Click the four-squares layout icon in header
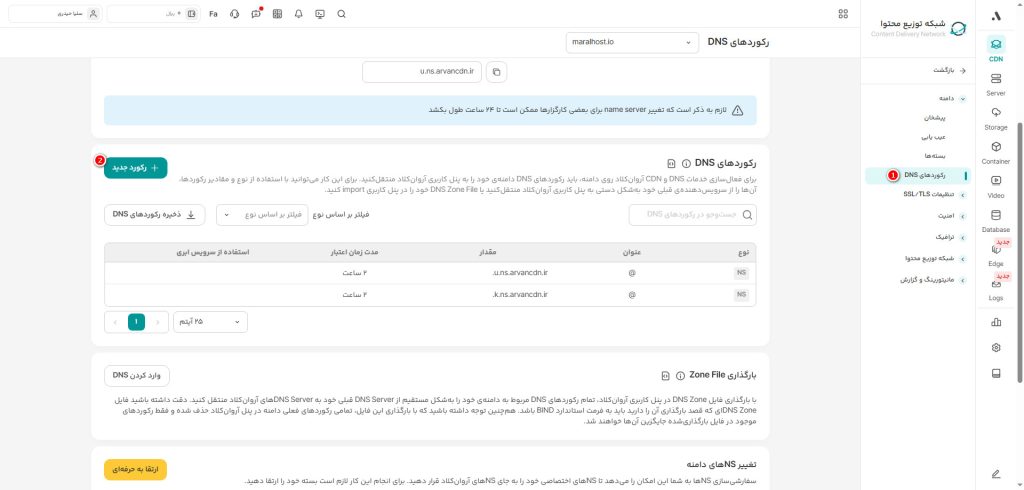The height and width of the screenshot is (490, 1024). [x=843, y=14]
